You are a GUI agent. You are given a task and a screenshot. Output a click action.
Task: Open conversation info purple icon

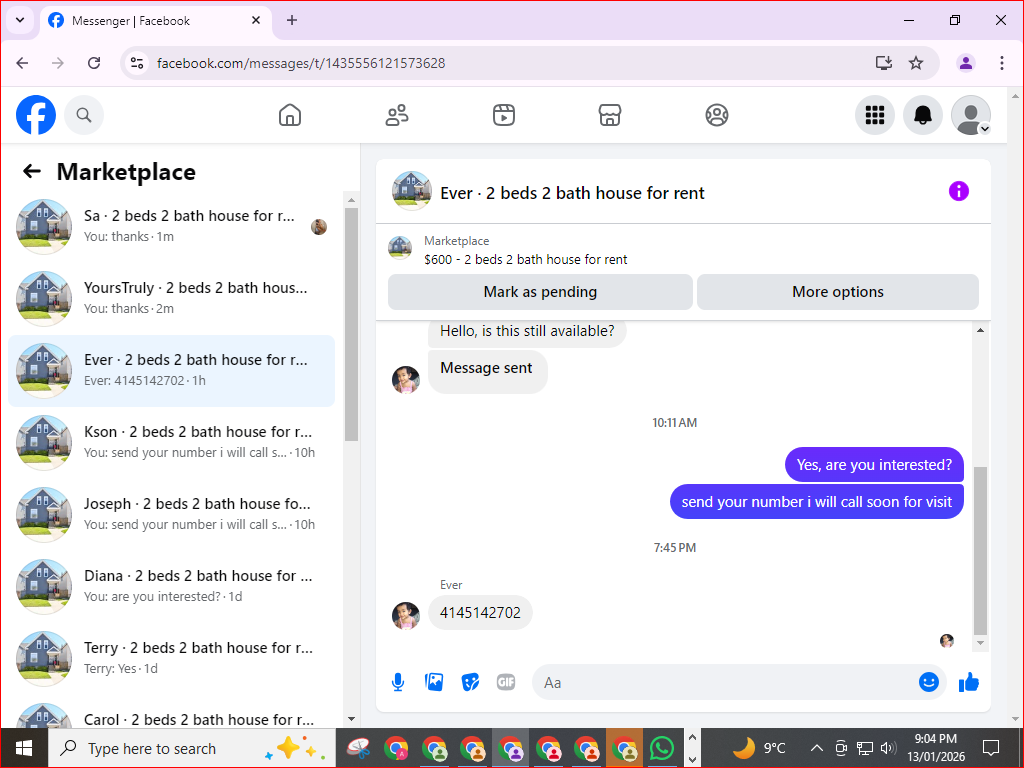pyautogui.click(x=959, y=191)
